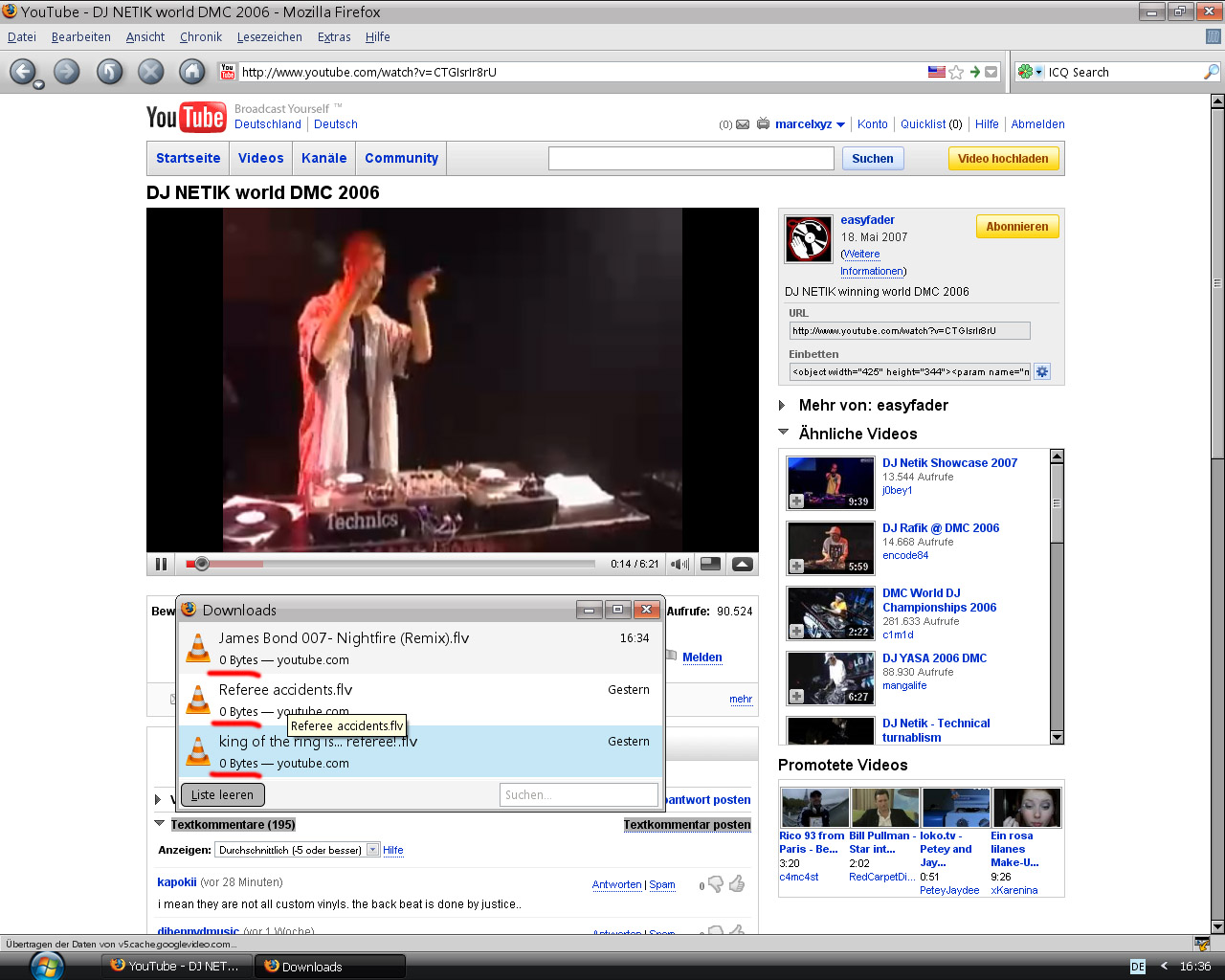Click the Windows Start orb
The height and width of the screenshot is (980, 1225).
(46, 966)
